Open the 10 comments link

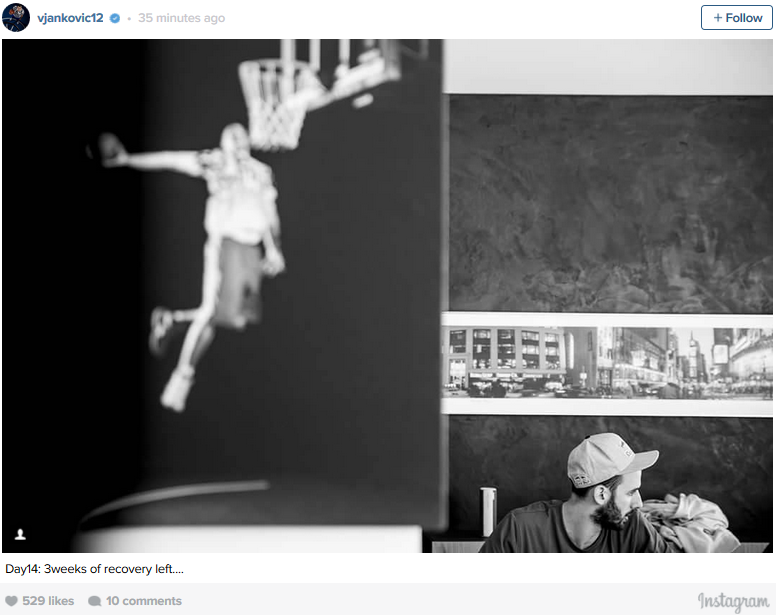pyautogui.click(x=143, y=601)
